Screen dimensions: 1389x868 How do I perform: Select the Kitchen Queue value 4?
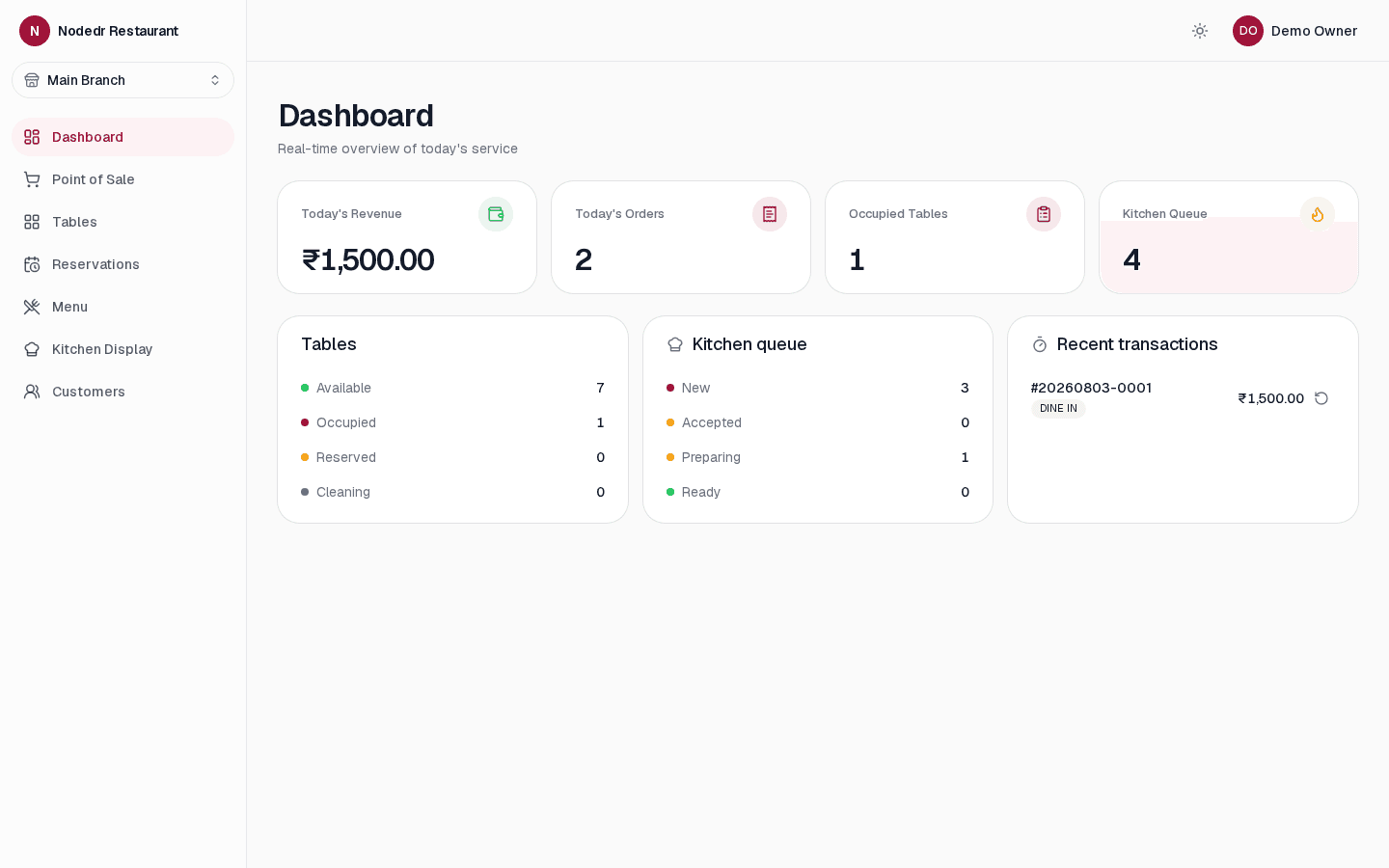point(1132,260)
